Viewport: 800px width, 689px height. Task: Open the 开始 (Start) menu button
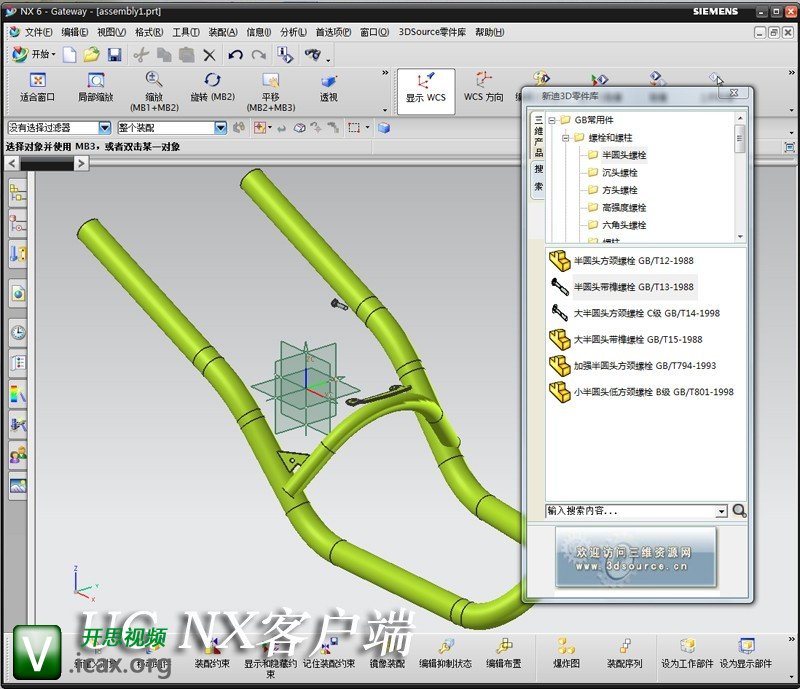point(33,54)
